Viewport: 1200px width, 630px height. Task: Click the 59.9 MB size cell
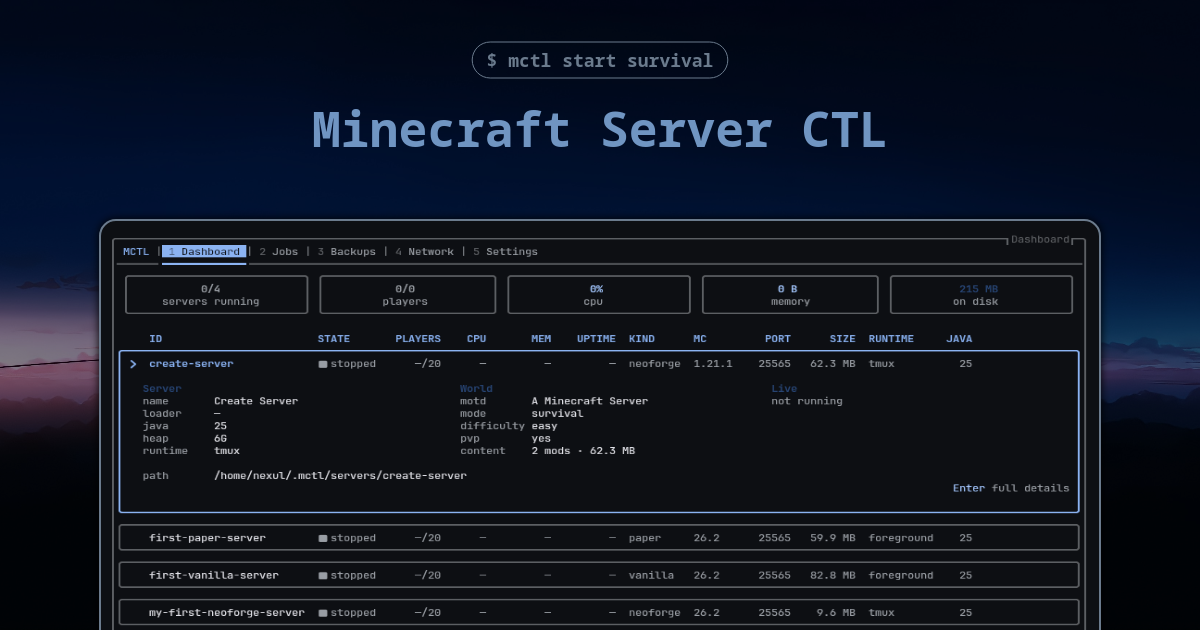(833, 538)
